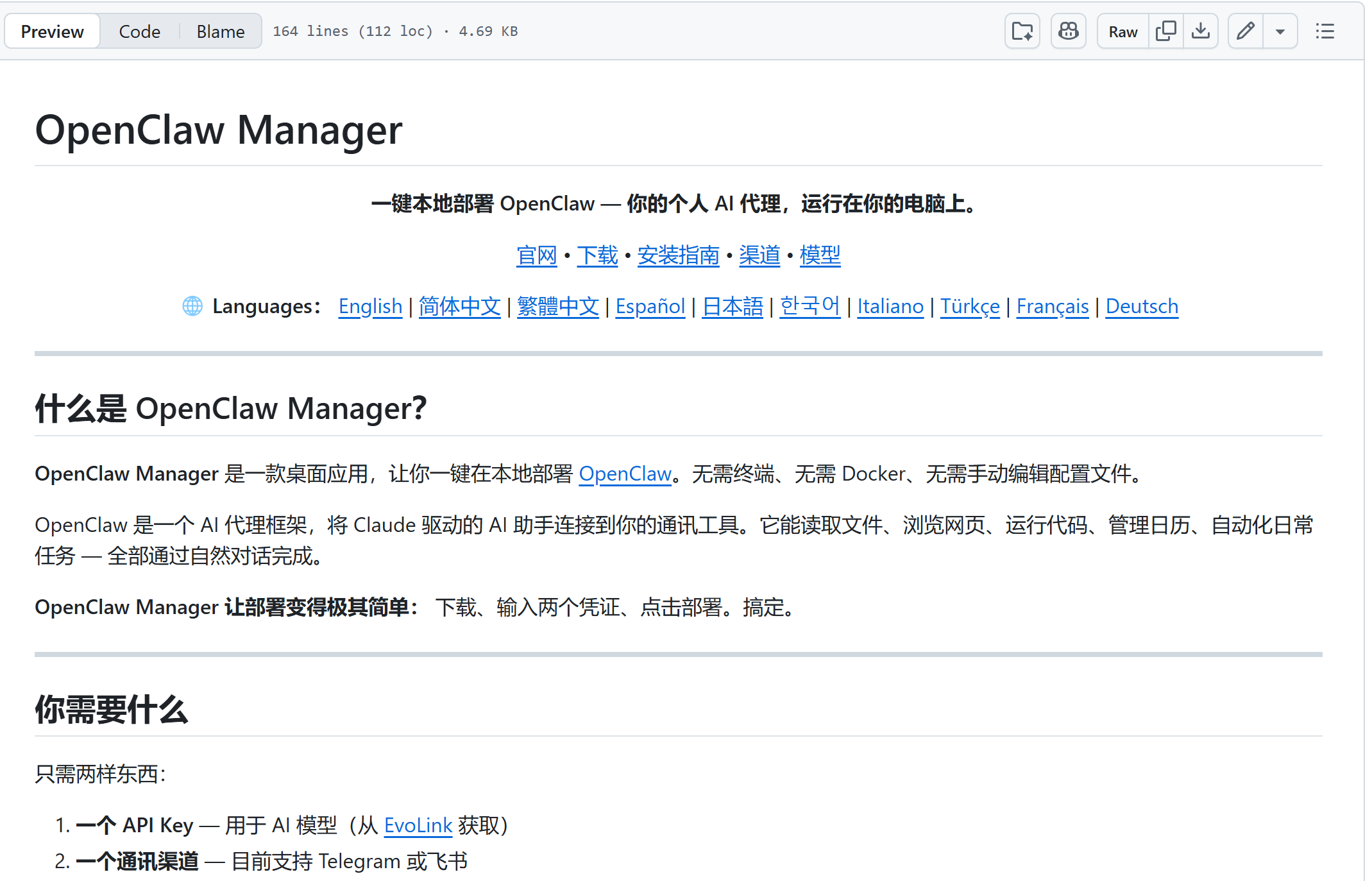This screenshot has width=1372, height=881.
Task: Open the document outline list icon
Action: pos(1325,31)
